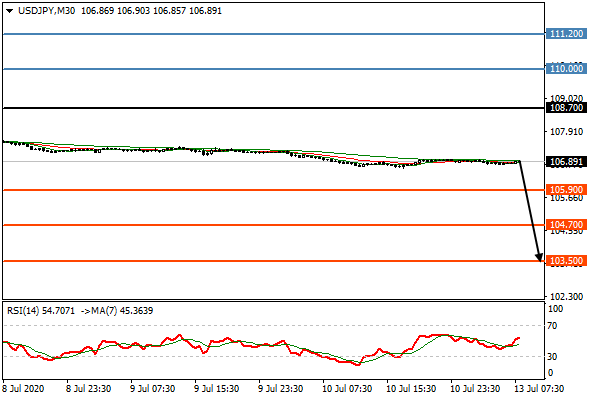Click the 102.300 price axis value
Screen dimensions: 590x400
[x=566, y=297]
